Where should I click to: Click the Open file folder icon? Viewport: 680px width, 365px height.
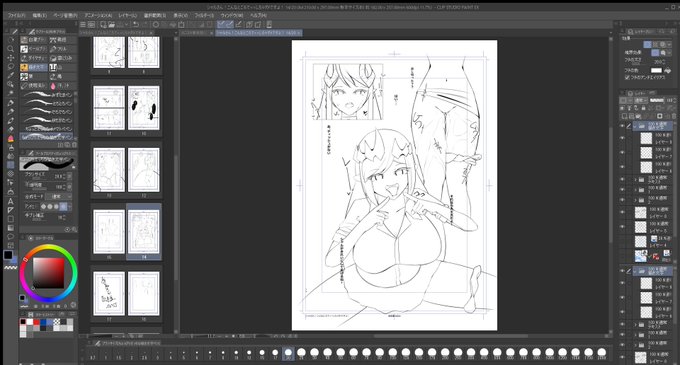click(112, 25)
